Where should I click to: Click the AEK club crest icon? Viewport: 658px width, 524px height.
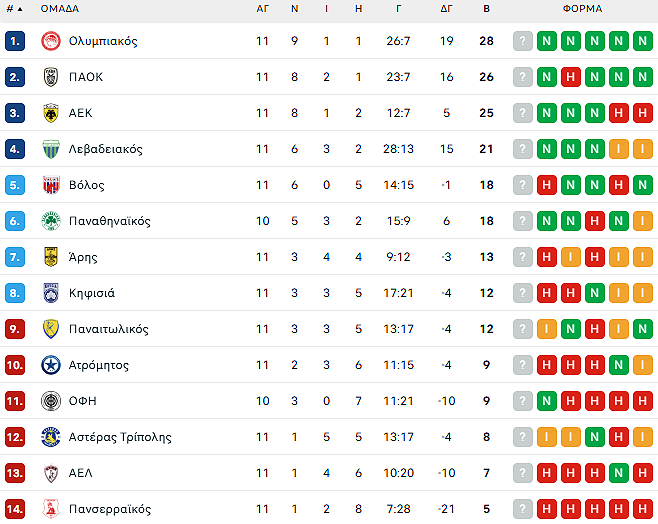coord(51,113)
